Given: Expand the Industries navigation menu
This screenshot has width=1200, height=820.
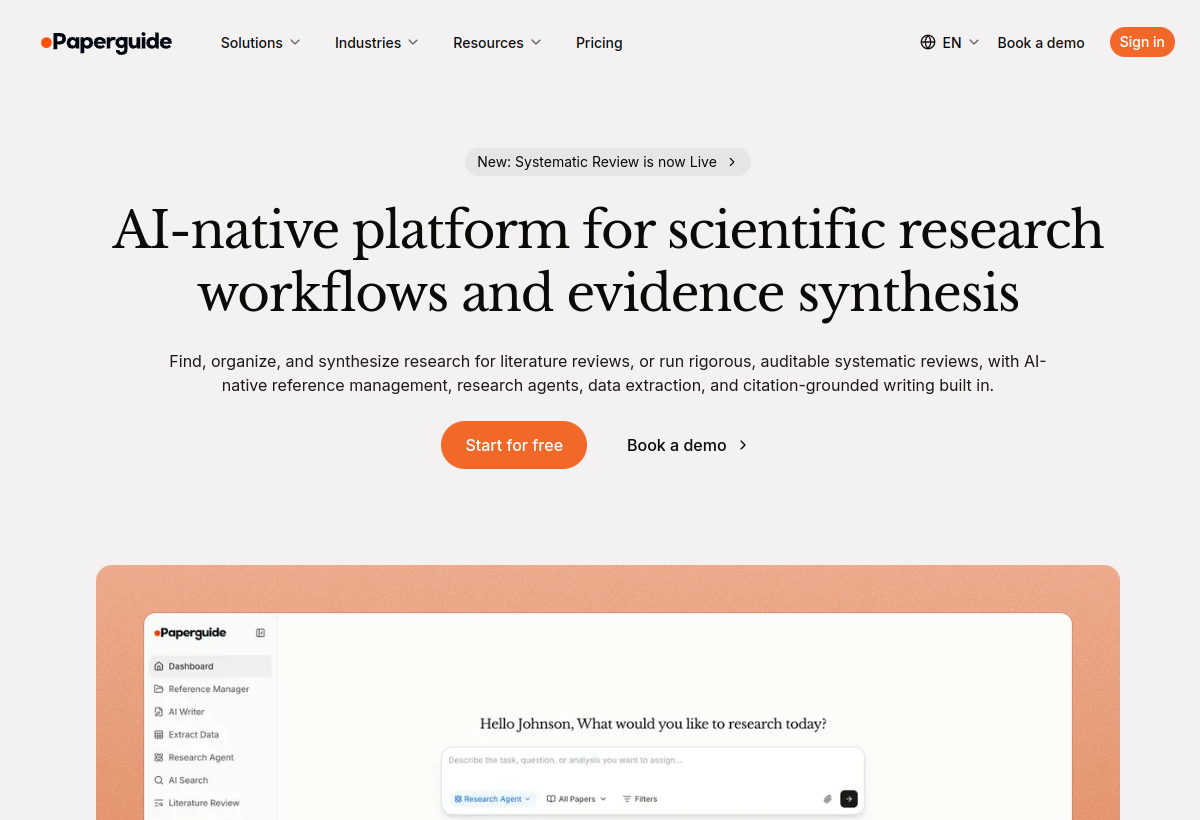Looking at the screenshot, I should pos(376,43).
